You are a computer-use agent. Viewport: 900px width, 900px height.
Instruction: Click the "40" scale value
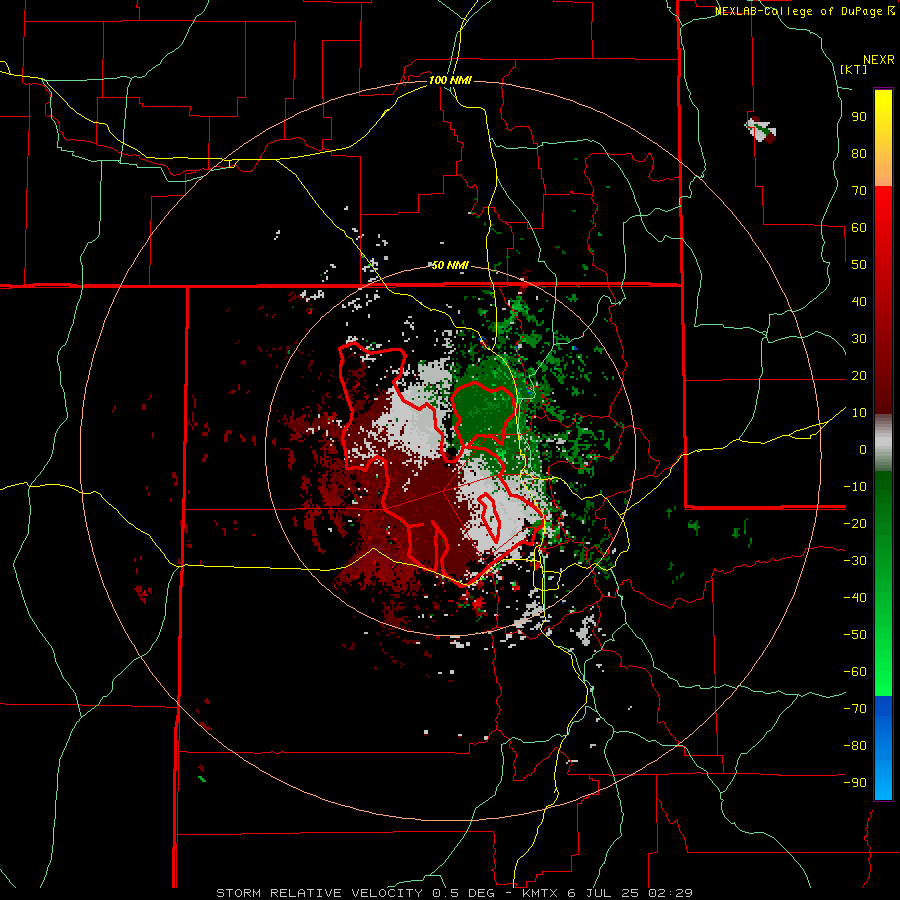click(859, 301)
